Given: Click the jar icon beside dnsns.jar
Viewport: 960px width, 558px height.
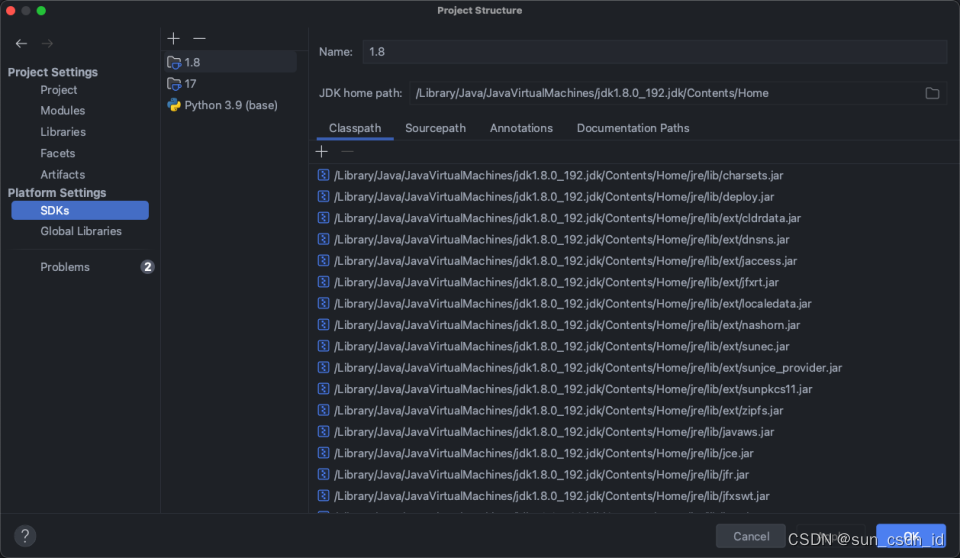Looking at the screenshot, I should (323, 239).
